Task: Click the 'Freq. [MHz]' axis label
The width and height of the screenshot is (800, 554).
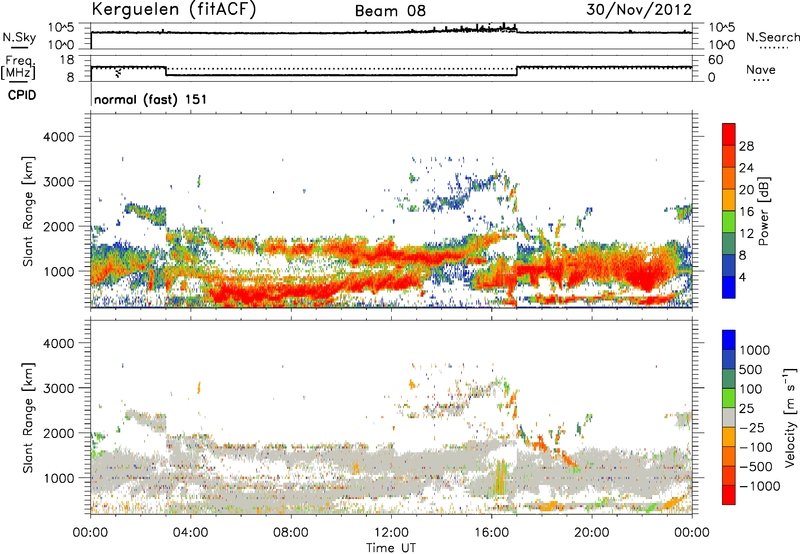Action: [x=18, y=67]
